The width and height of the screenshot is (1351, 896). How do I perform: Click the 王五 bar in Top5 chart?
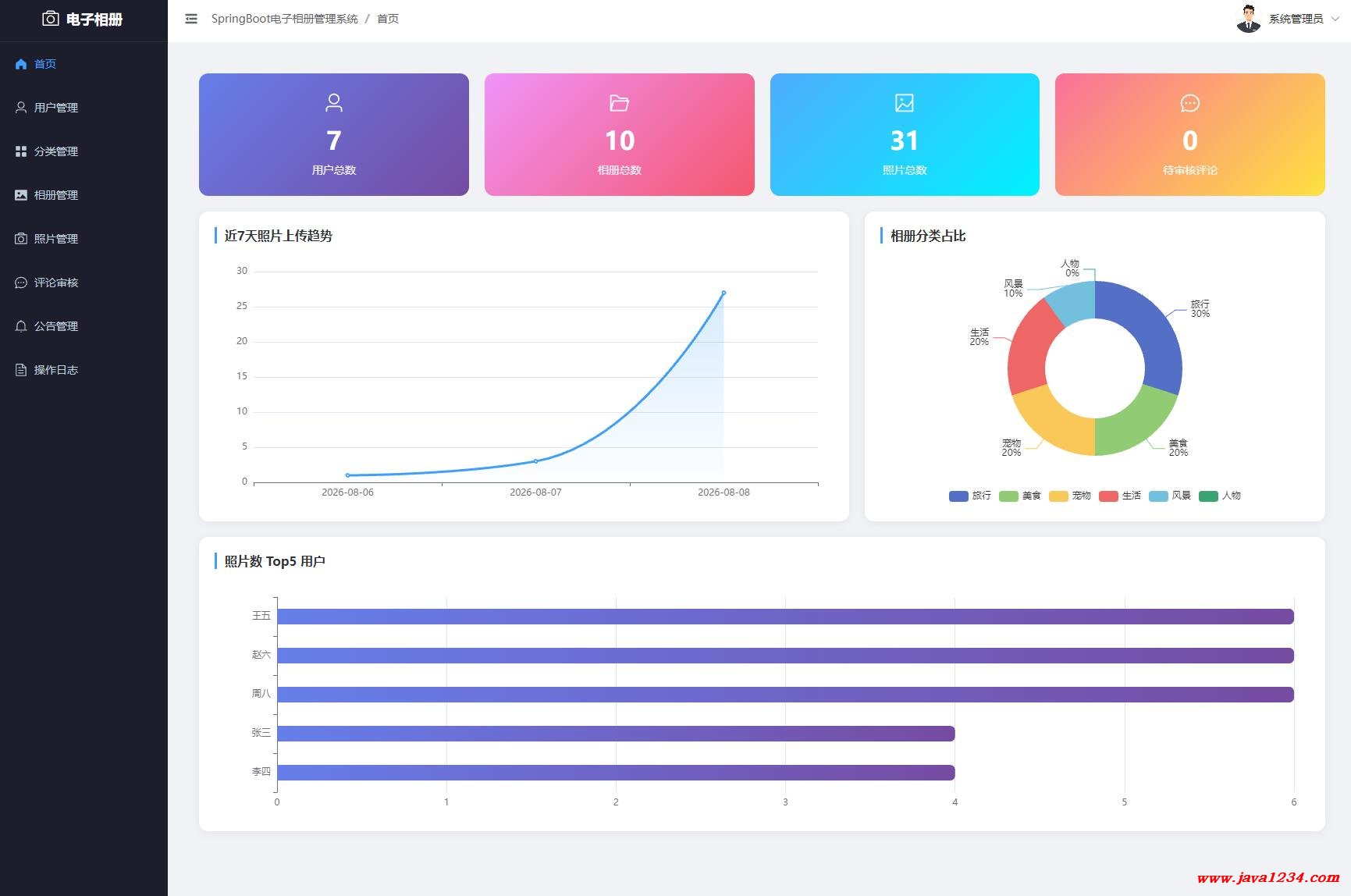785,617
